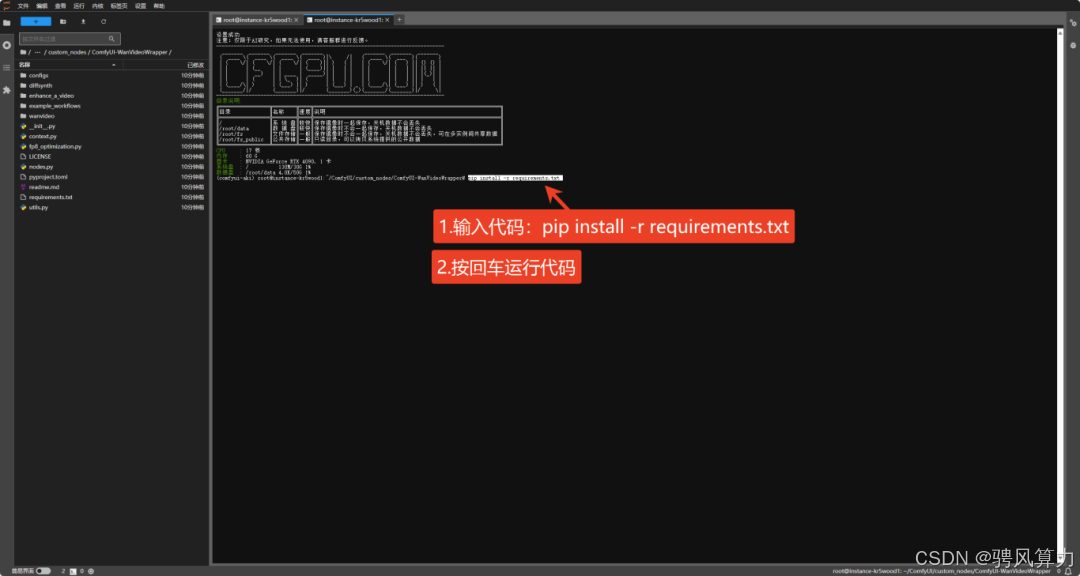
Task: Open the 标签页 menu
Action: [119, 6]
